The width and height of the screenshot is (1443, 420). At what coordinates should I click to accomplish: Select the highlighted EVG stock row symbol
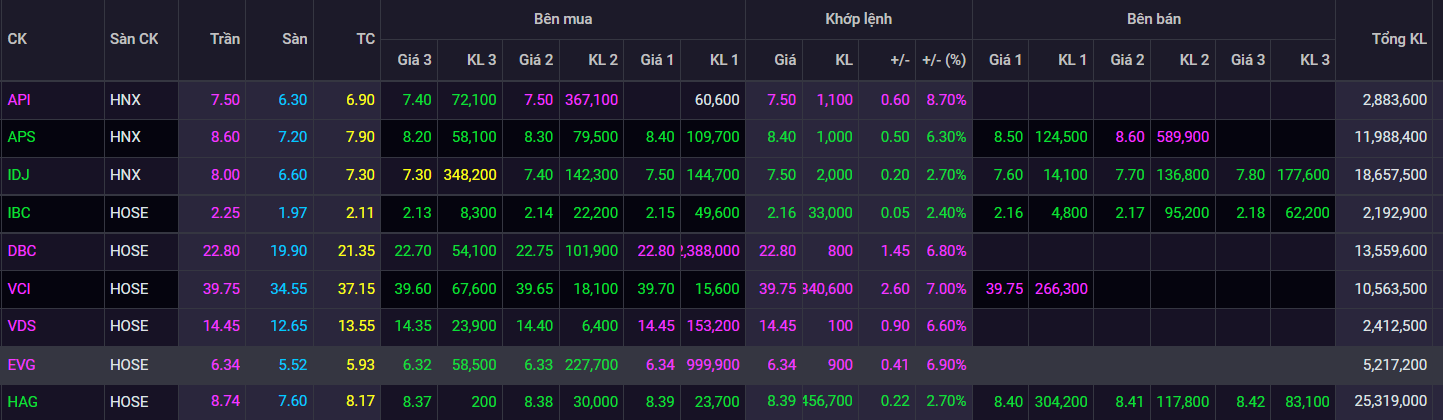(21, 364)
